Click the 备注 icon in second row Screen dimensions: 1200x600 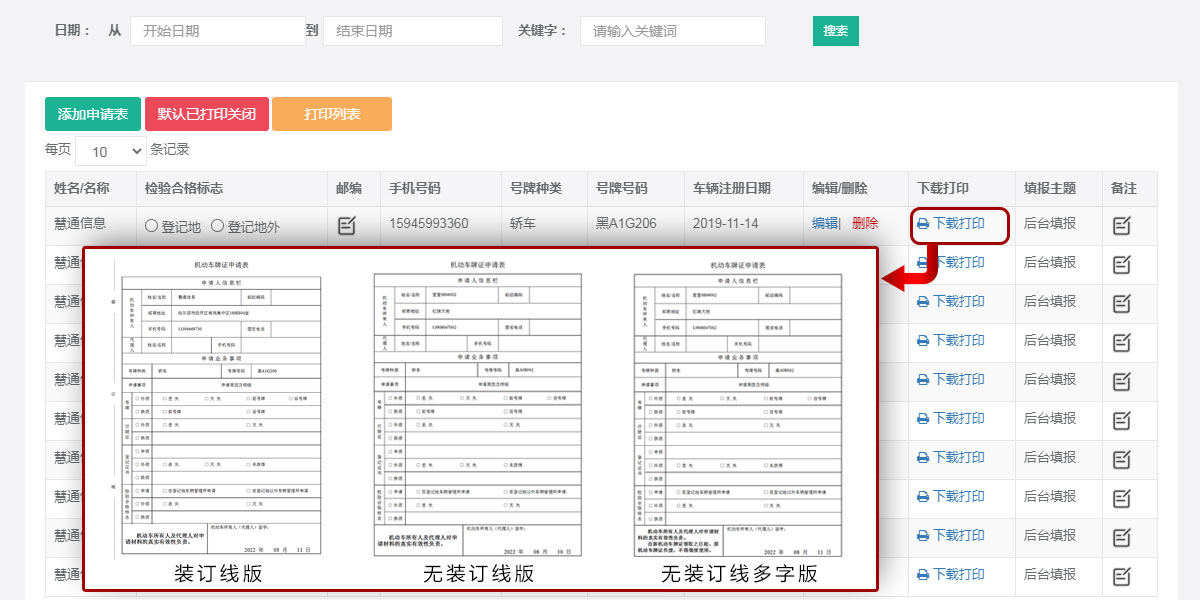click(1122, 264)
